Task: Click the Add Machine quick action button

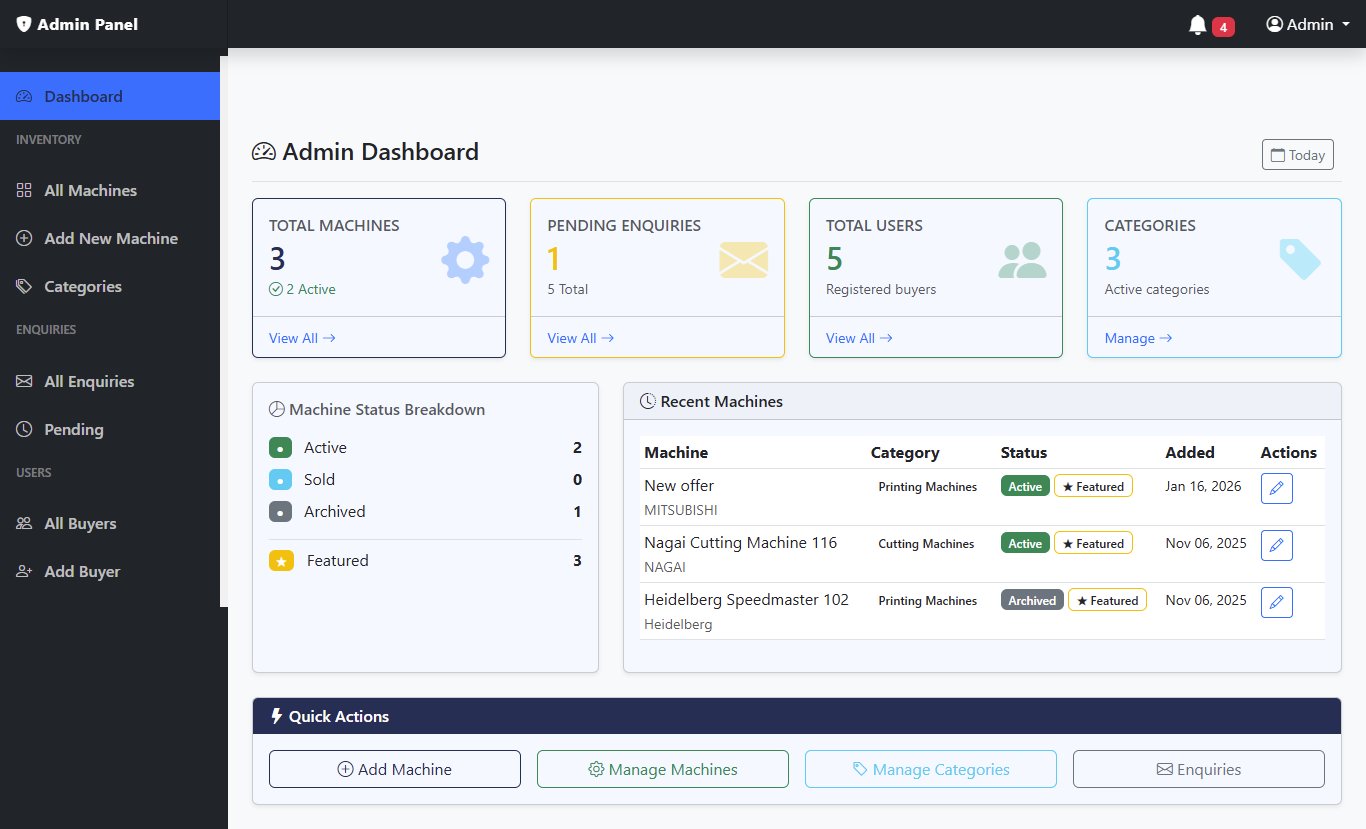Action: pos(394,768)
